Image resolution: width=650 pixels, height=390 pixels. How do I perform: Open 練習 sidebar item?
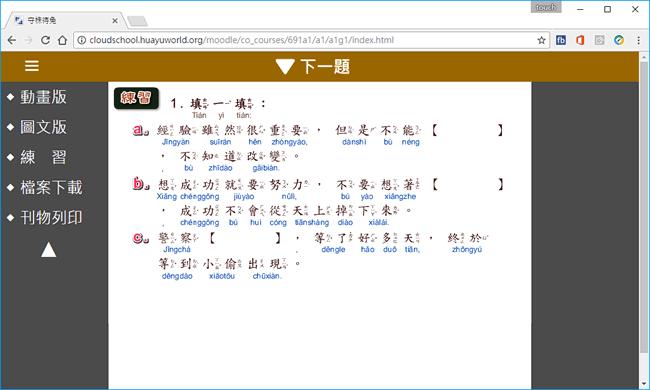click(43, 157)
